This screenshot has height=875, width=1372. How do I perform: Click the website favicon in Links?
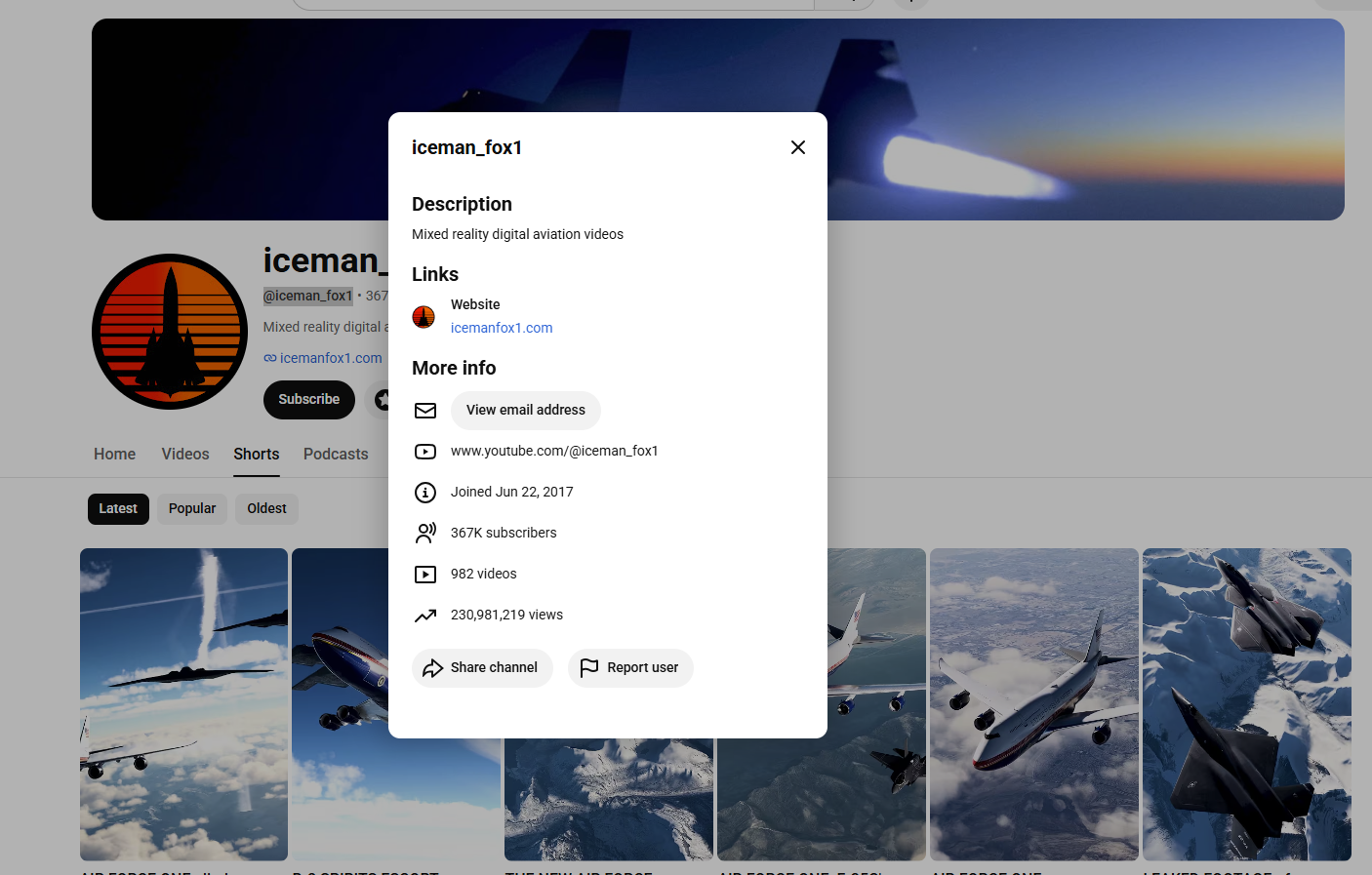[x=424, y=317]
